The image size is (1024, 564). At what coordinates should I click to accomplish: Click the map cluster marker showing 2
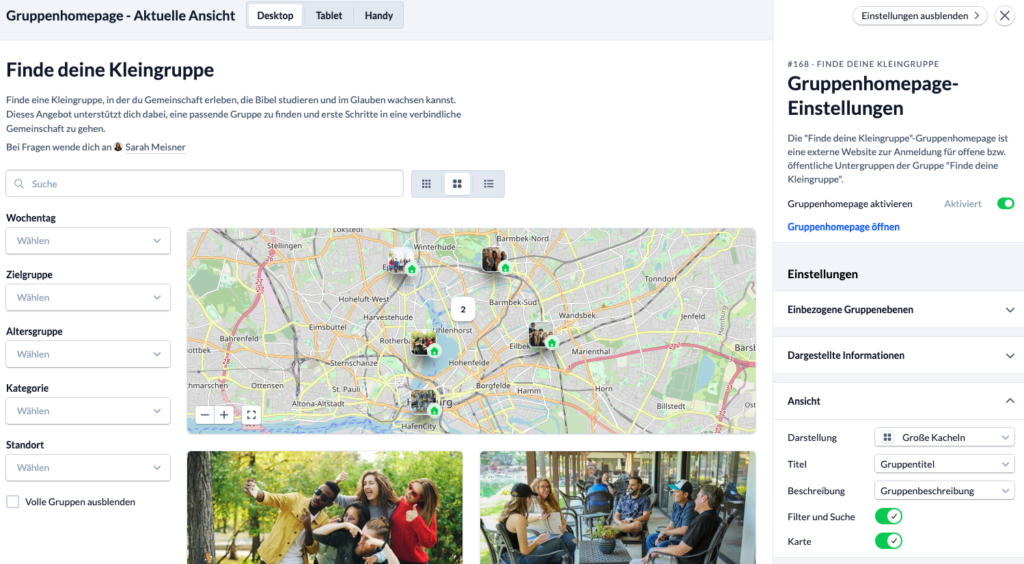pos(463,309)
